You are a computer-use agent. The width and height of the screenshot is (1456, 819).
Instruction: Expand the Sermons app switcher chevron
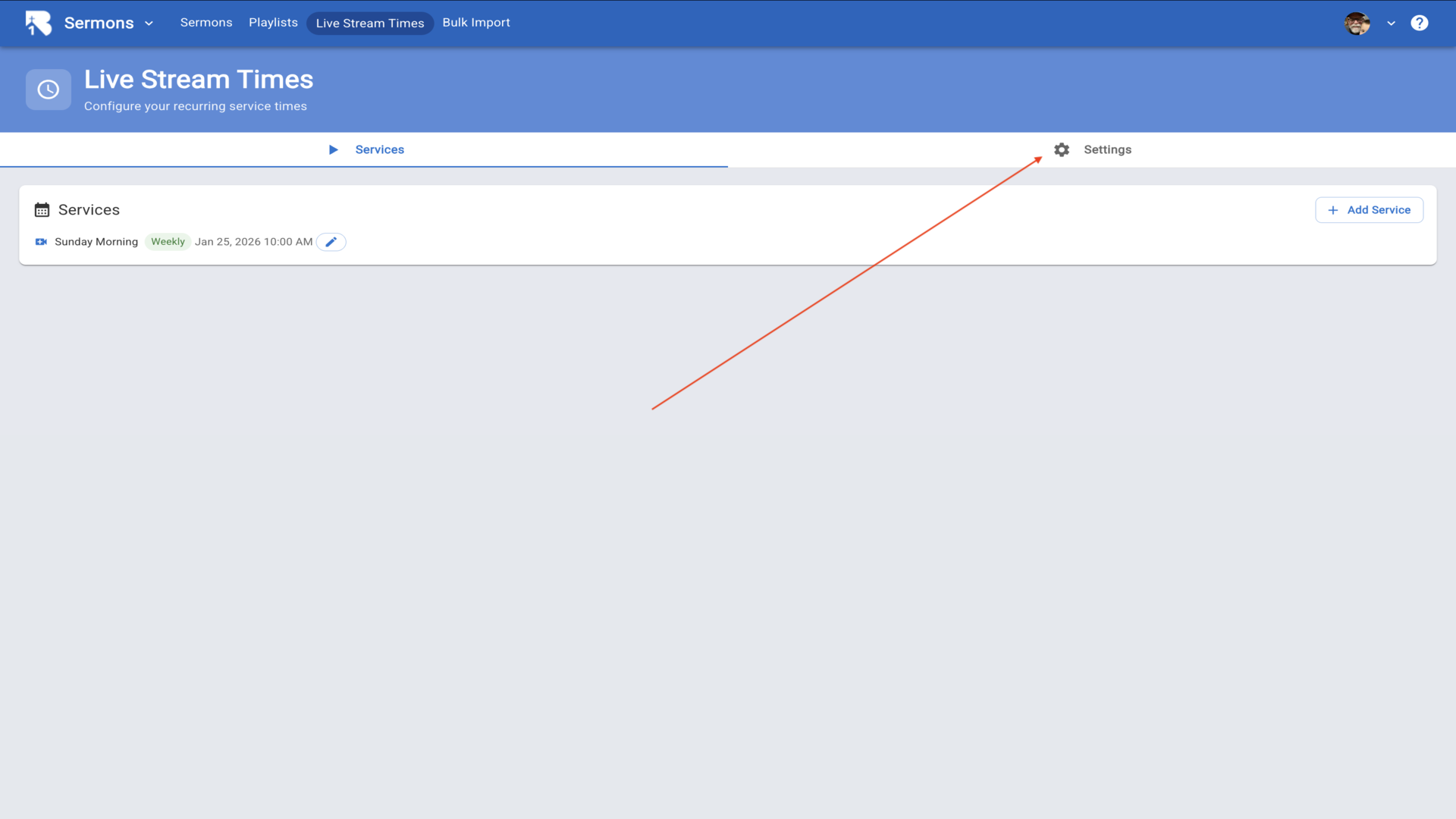149,24
